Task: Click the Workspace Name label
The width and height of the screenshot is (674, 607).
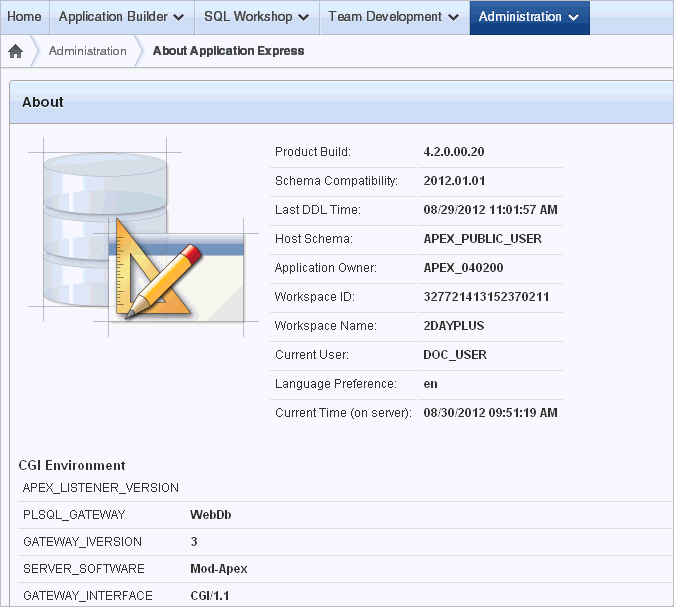Action: coord(326,326)
